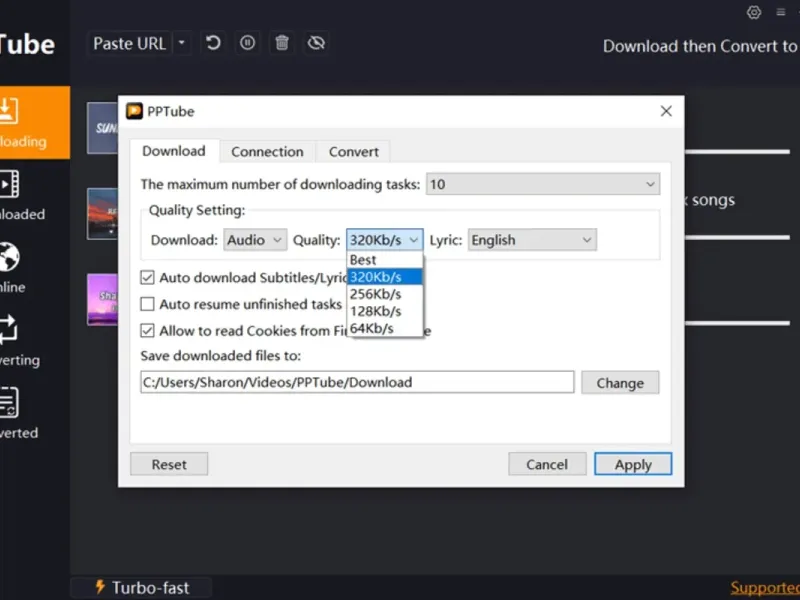Click the Apply button
Viewport: 800px width, 600px height.
[633, 464]
